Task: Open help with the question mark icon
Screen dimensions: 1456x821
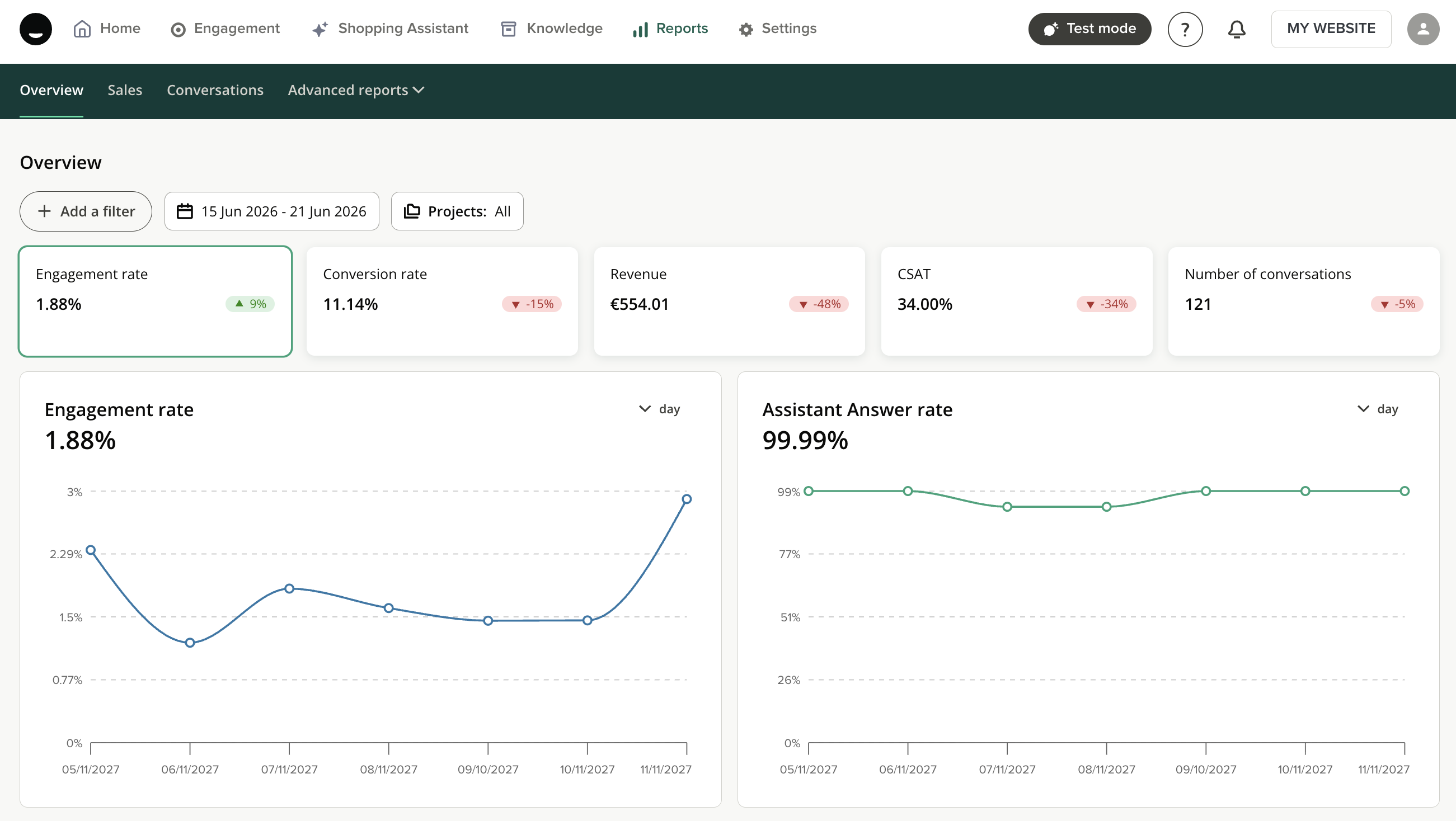Action: (1185, 29)
